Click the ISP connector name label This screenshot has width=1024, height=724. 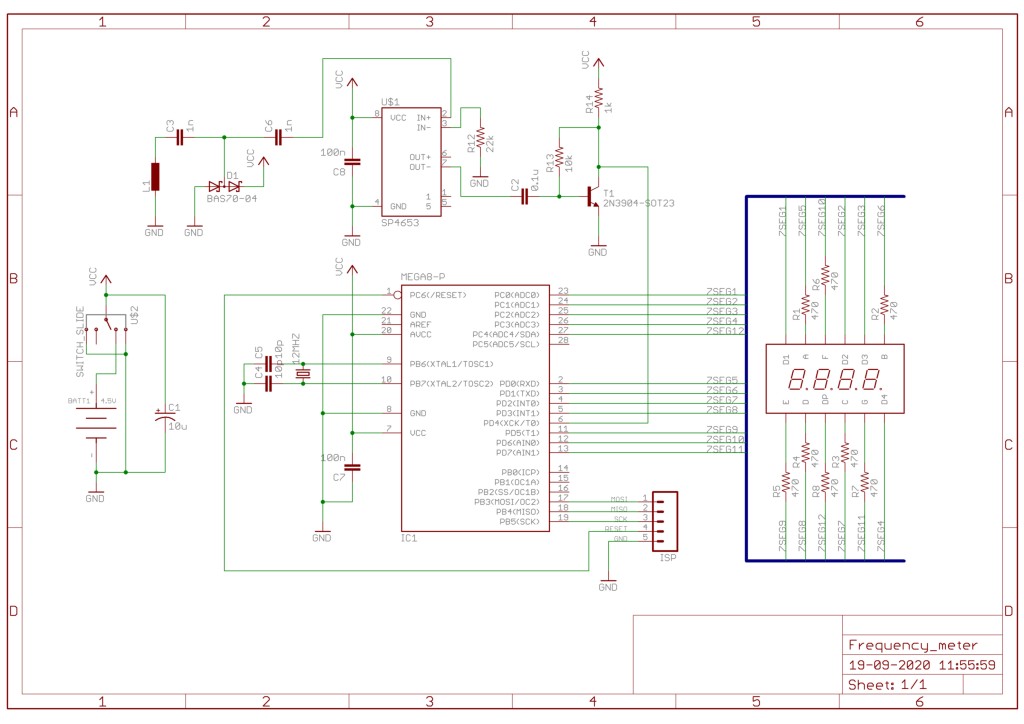[668, 558]
